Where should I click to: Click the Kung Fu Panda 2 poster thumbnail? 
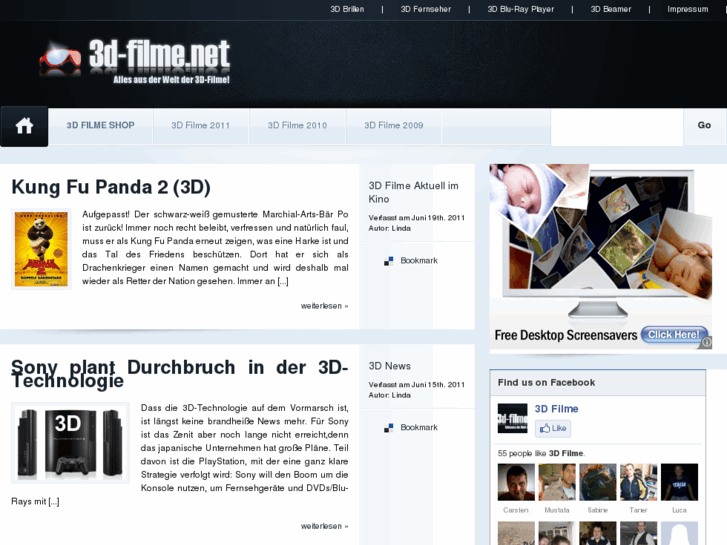pos(41,250)
